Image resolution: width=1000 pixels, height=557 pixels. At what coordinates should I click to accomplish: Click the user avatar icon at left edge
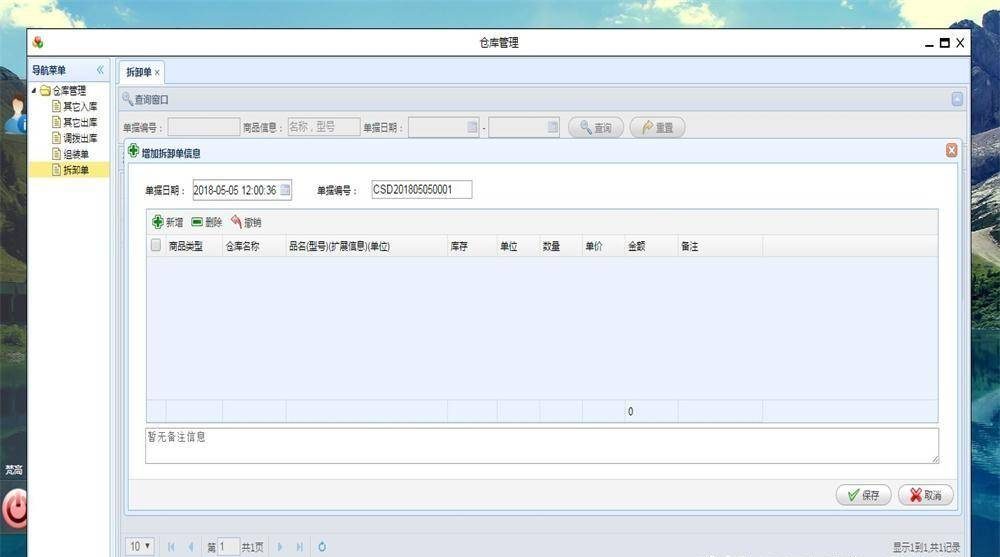pos(15,114)
